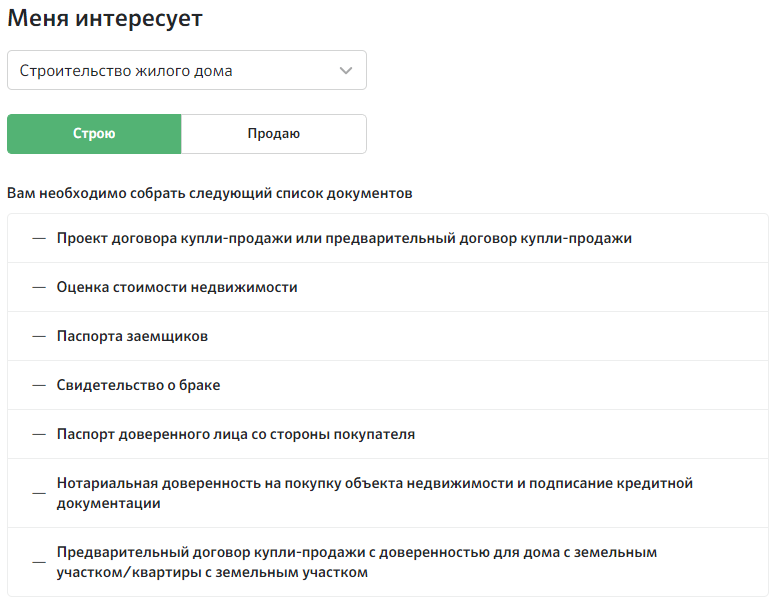Click the Меня интересует heading
This screenshot has width=779, height=613.
click(105, 18)
